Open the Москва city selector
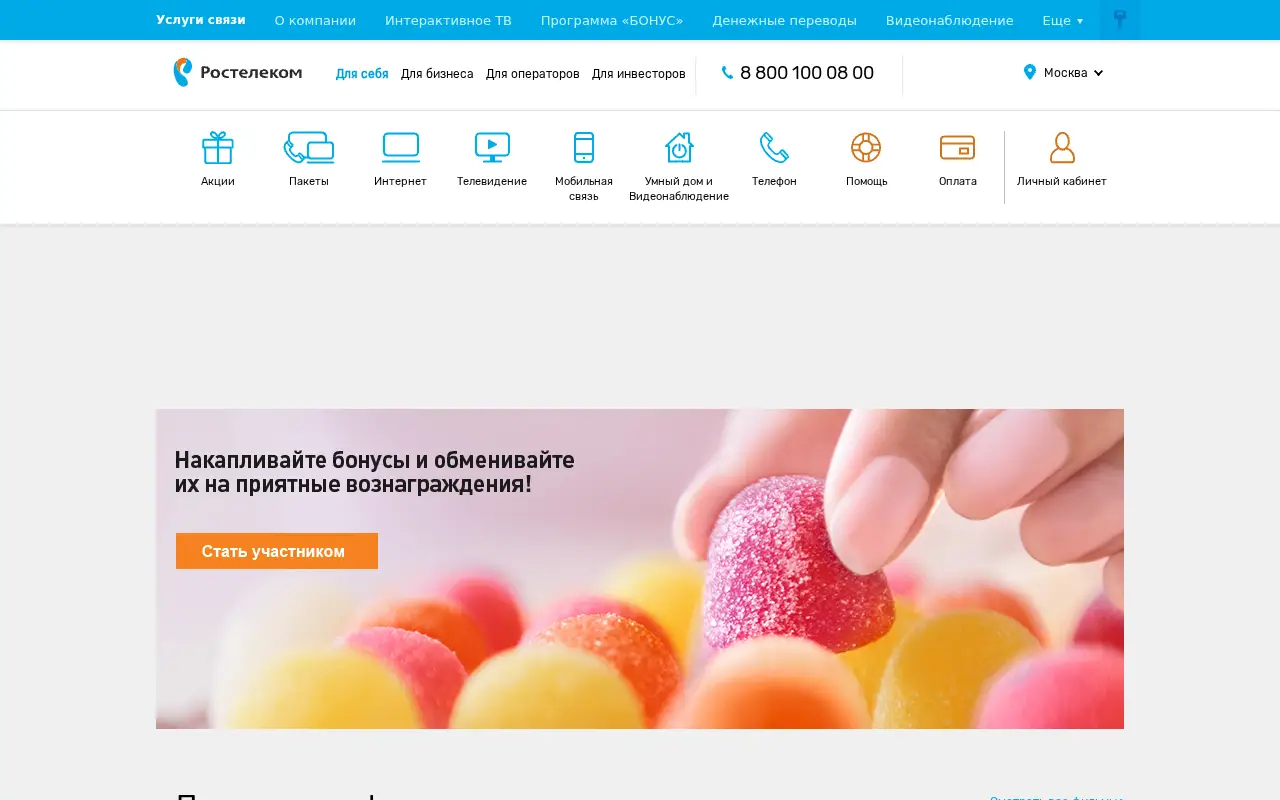The width and height of the screenshot is (1280, 800). click(1064, 72)
